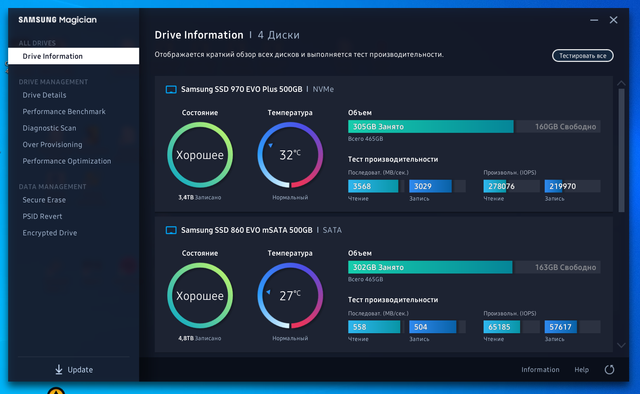
Task: Go to Diagnostic Scan
Action: point(49,128)
